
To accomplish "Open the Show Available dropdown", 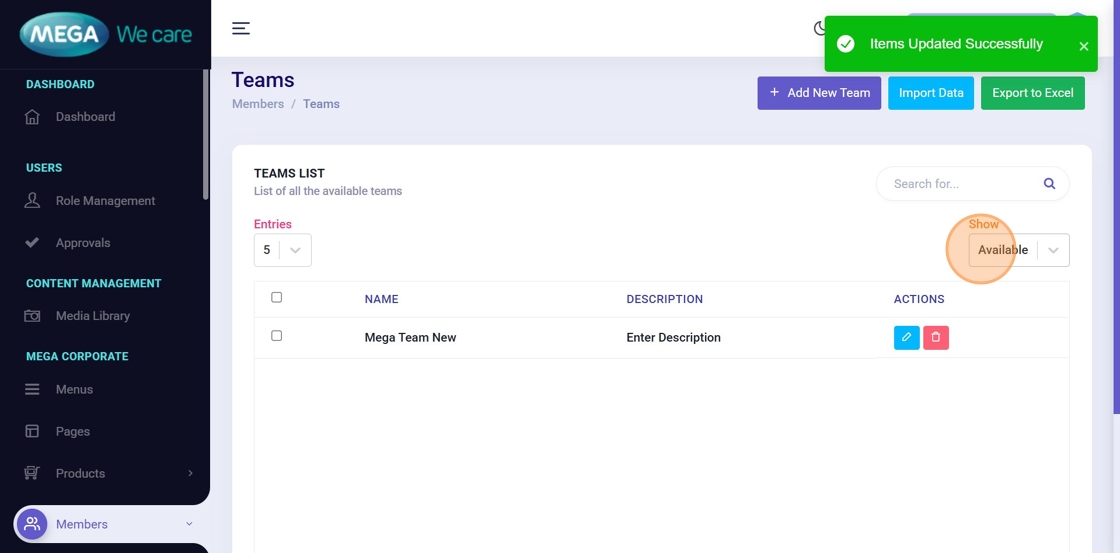I will pos(1018,250).
